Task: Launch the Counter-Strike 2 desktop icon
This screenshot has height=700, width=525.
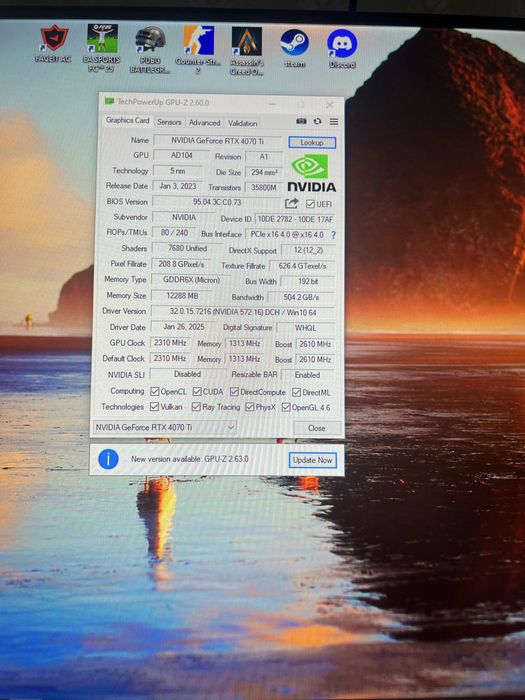Action: click(198, 49)
